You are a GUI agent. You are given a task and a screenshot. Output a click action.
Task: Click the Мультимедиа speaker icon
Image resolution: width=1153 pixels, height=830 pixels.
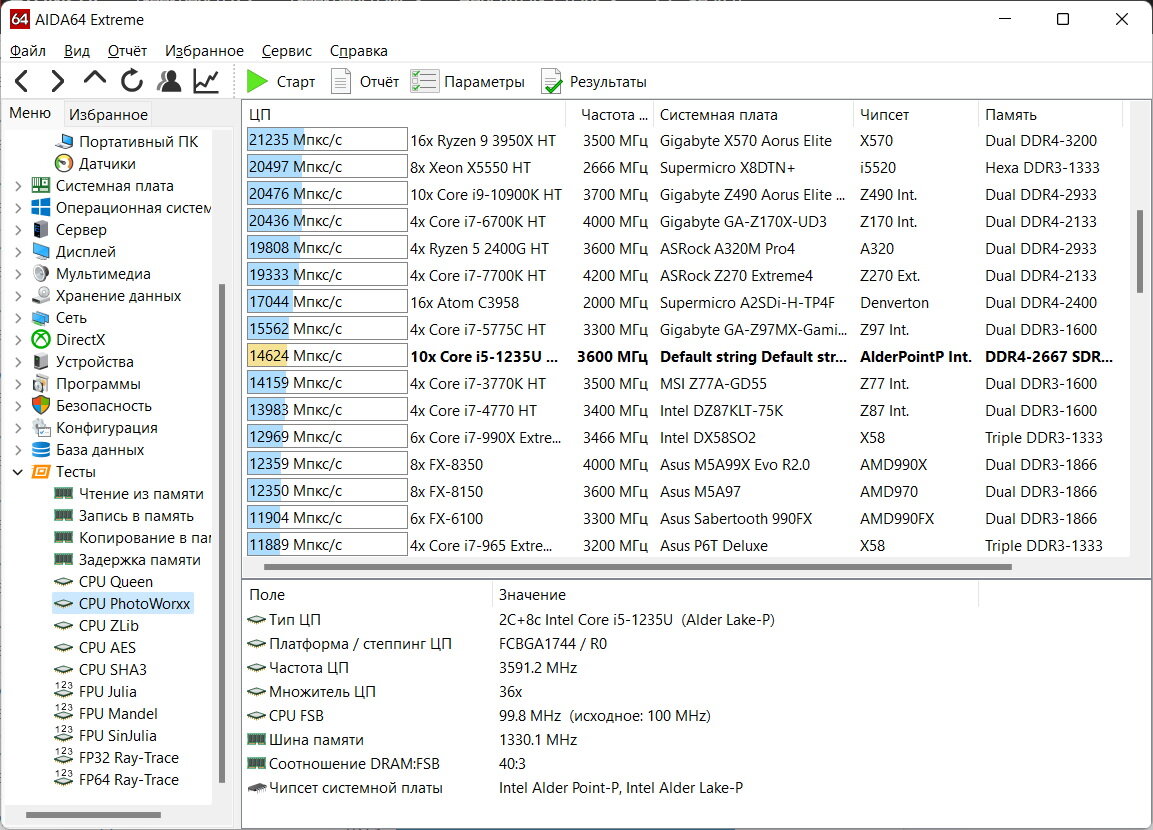[x=41, y=273]
